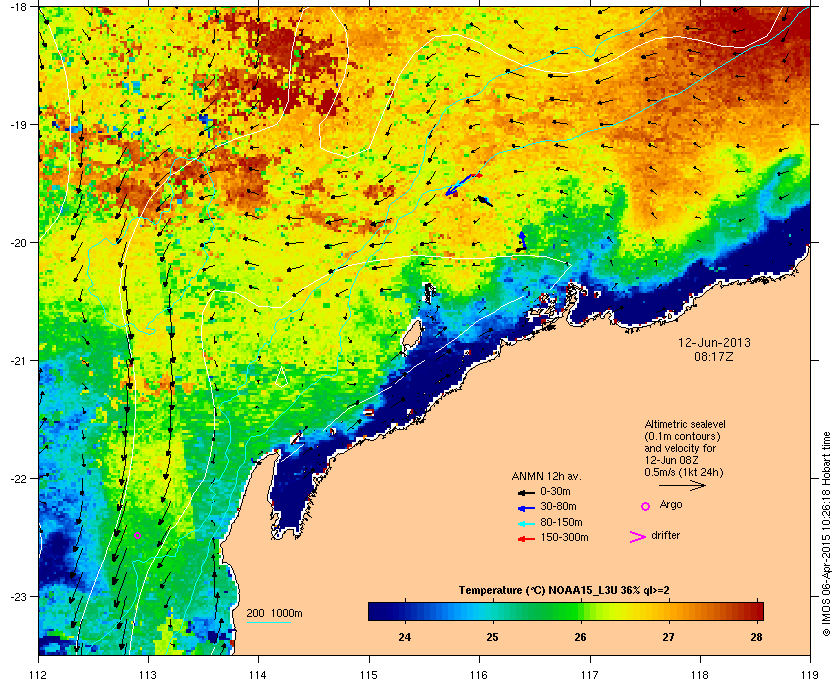This screenshot has height=680, width=840.
Task: Click the longitude axis label 117
Action: pos(590,674)
